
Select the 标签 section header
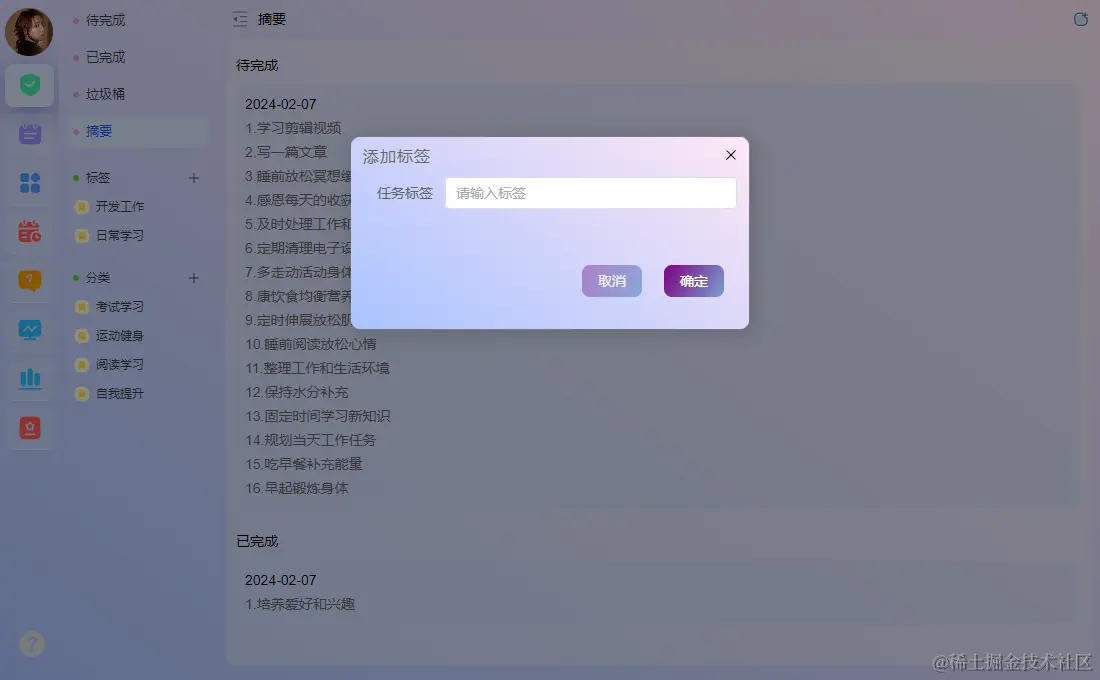click(98, 178)
